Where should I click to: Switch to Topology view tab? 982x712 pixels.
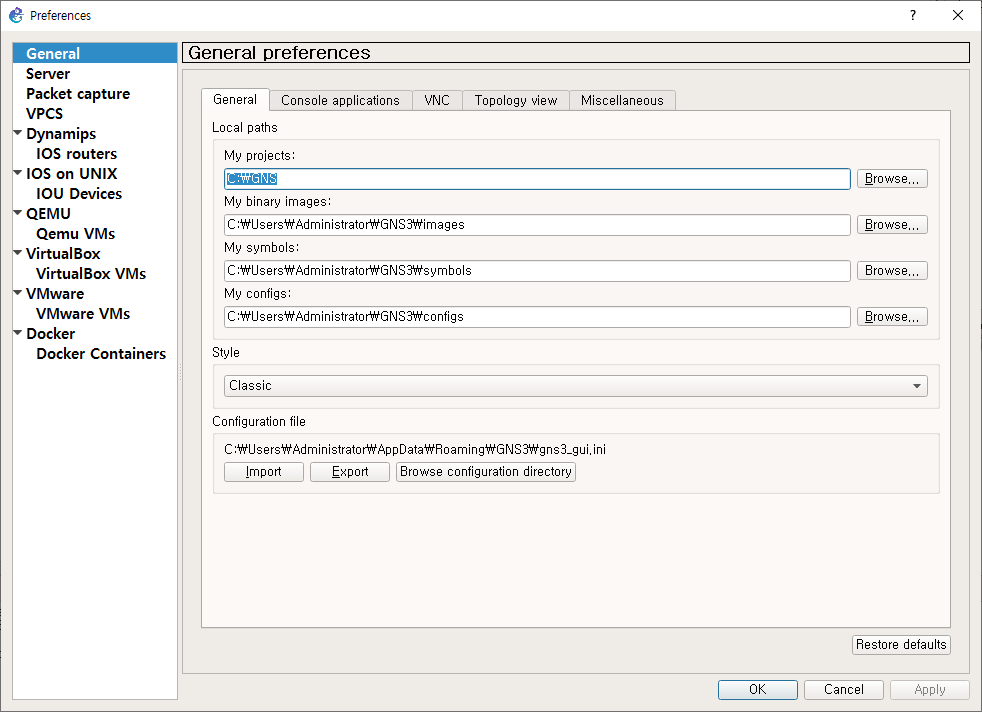[x=515, y=100]
